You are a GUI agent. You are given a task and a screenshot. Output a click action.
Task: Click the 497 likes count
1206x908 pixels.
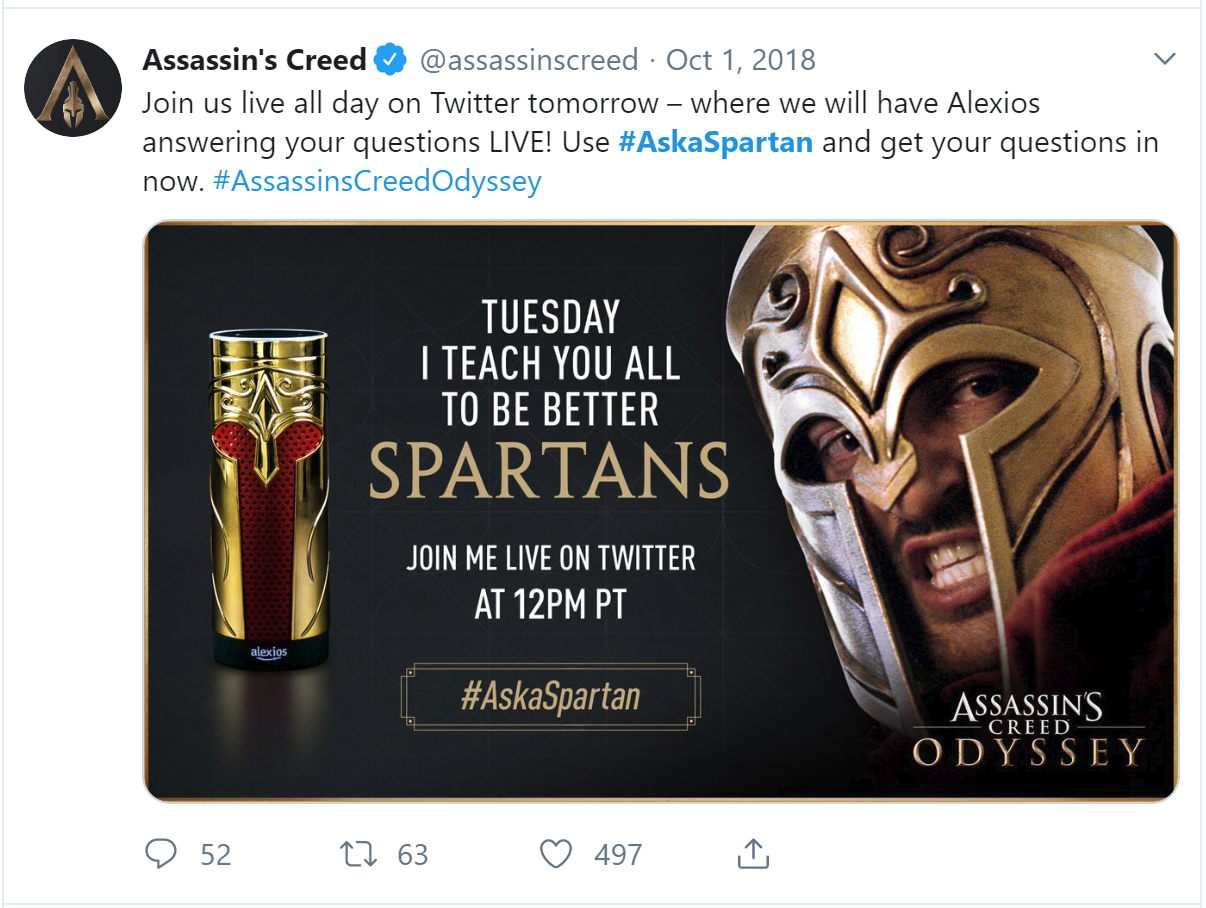(618, 854)
